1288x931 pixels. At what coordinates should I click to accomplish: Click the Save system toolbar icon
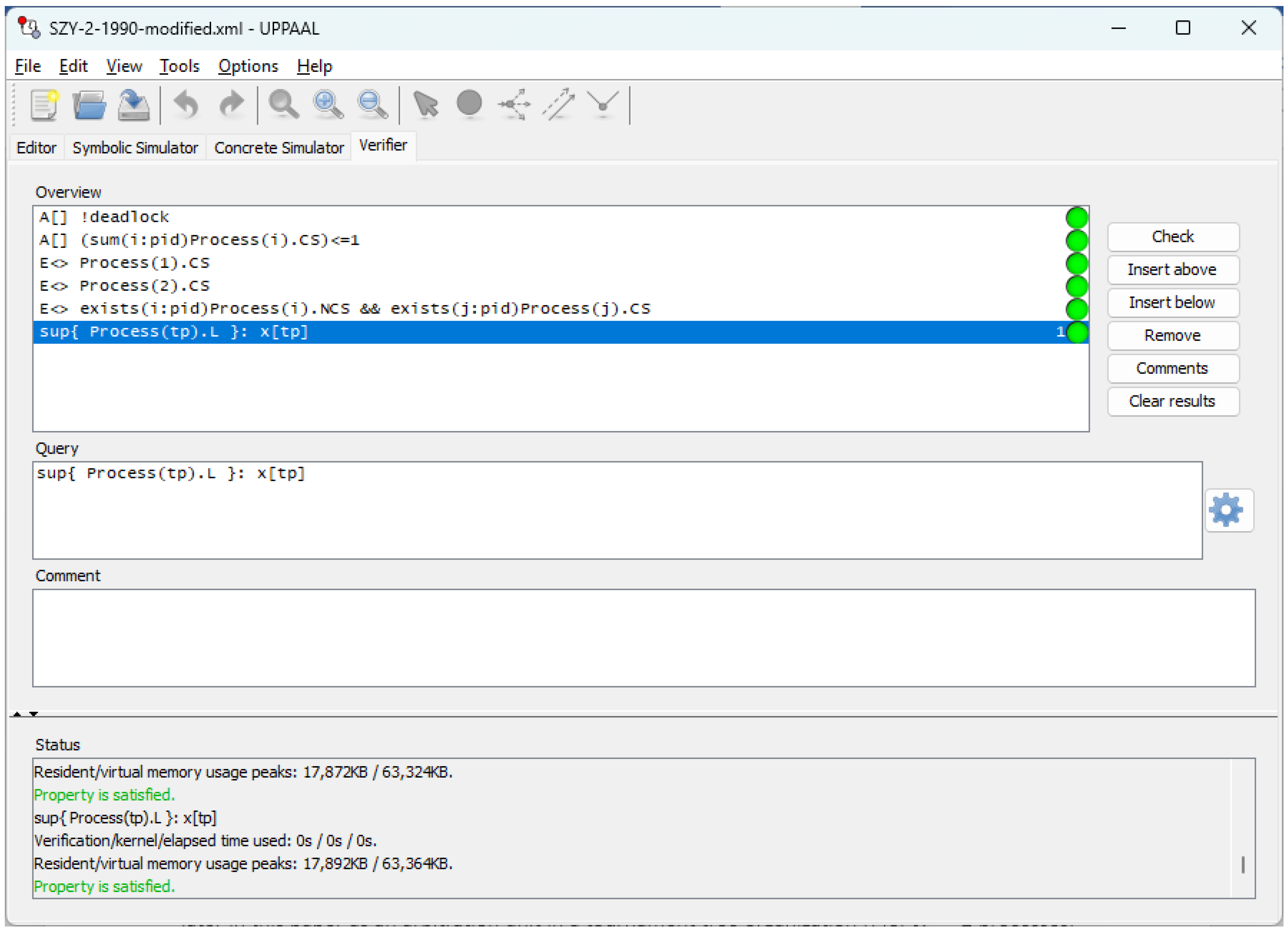click(x=133, y=105)
